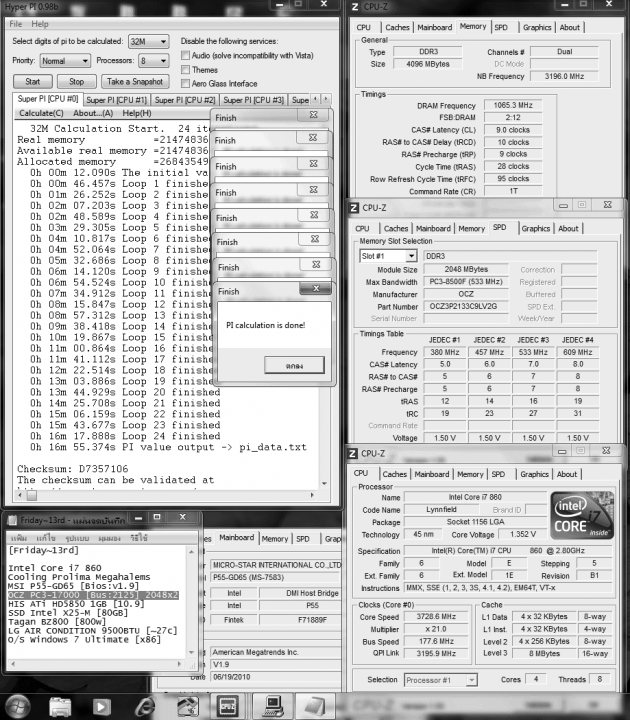Click the Start button in Hyper PI

pos(33,82)
